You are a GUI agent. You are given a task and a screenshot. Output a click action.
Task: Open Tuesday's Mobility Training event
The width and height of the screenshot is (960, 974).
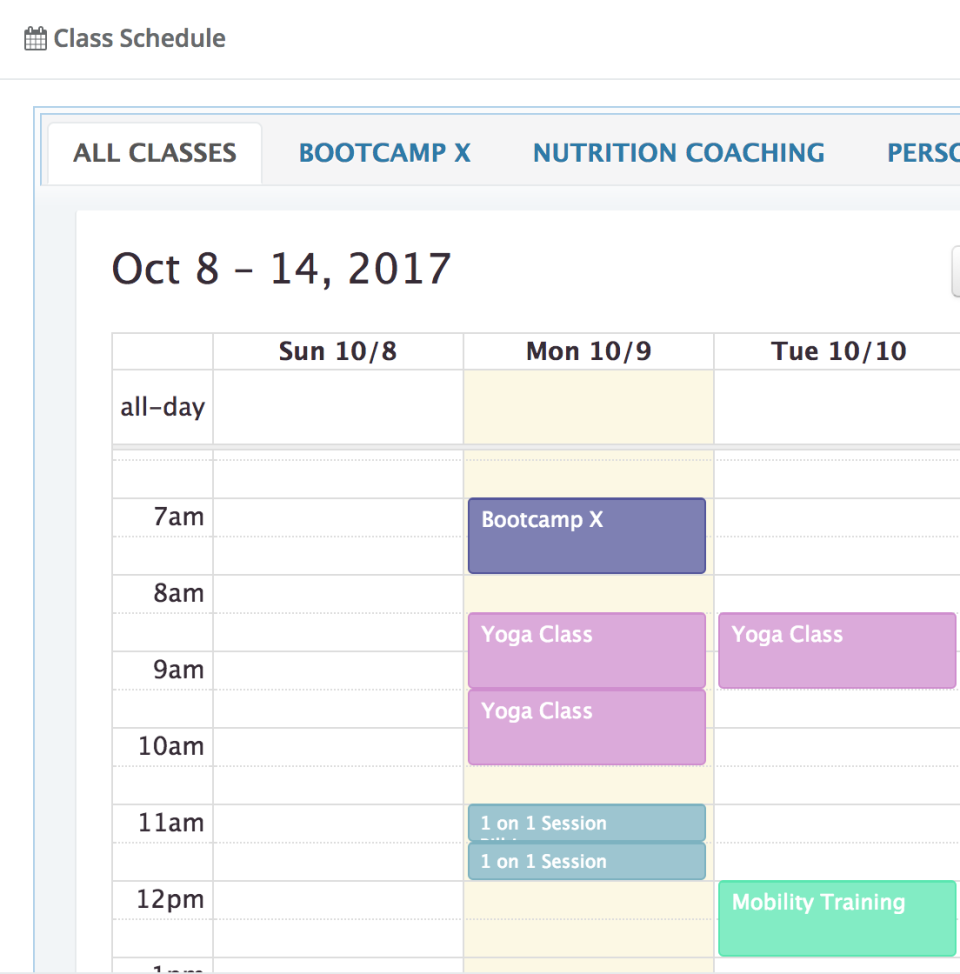pos(837,918)
